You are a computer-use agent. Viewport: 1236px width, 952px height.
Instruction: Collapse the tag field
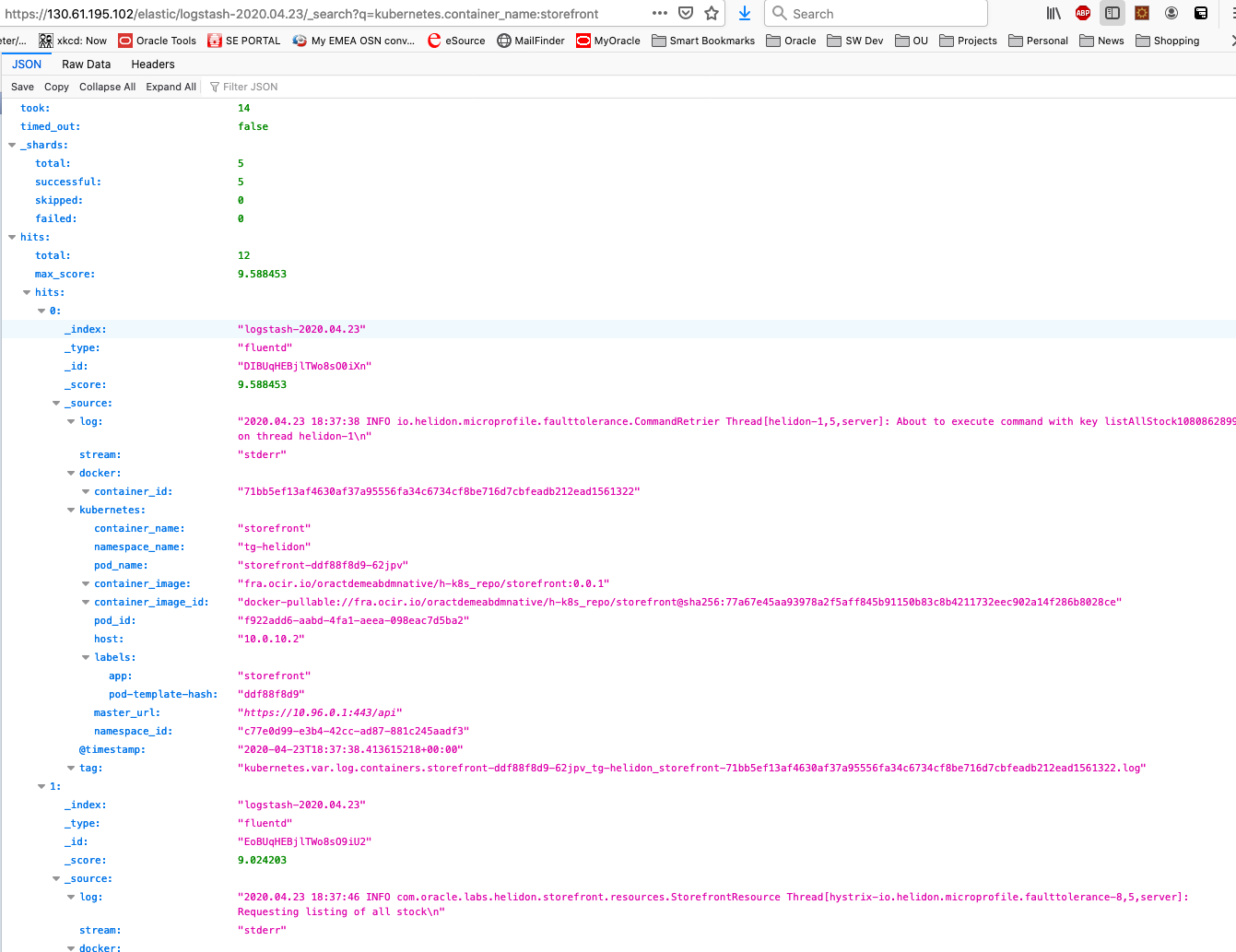71,769
